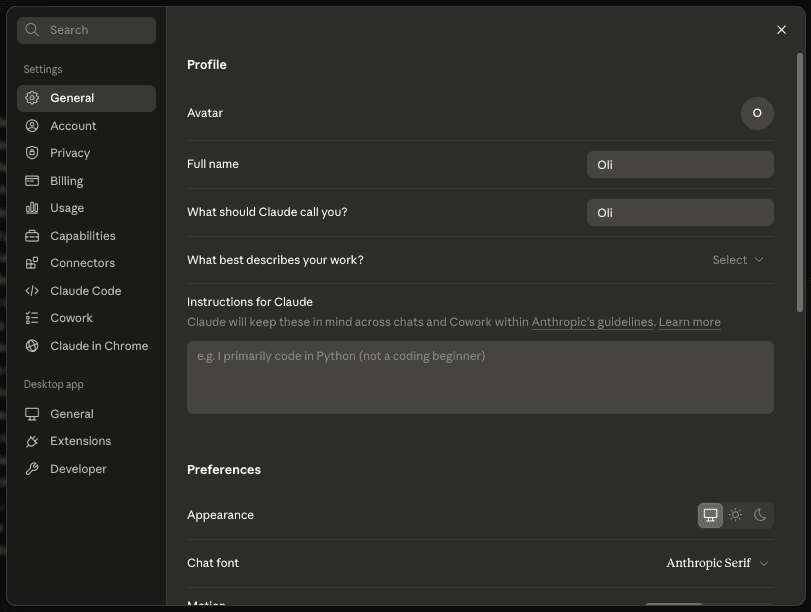Viewport: 811px width, 612px height.
Task: Click the Claude in Chrome globe icon
Action: 32,346
